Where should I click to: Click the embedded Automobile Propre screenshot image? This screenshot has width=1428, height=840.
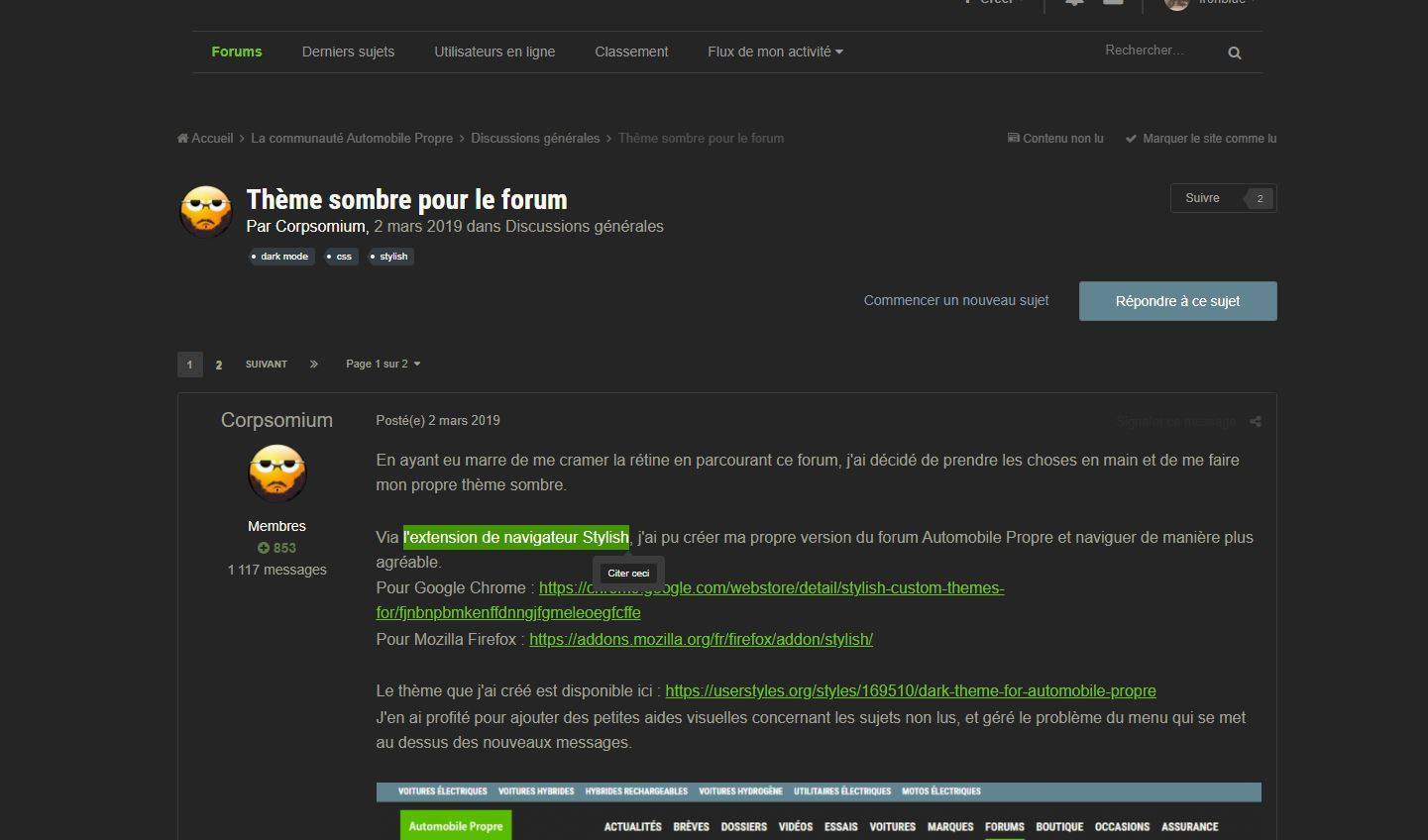(x=819, y=811)
